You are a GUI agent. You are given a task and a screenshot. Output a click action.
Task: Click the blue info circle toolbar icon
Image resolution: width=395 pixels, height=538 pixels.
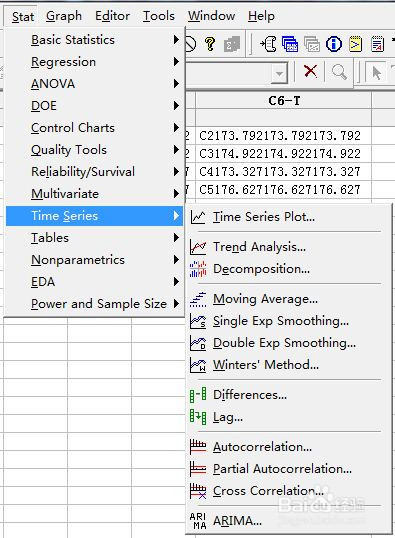coord(334,44)
